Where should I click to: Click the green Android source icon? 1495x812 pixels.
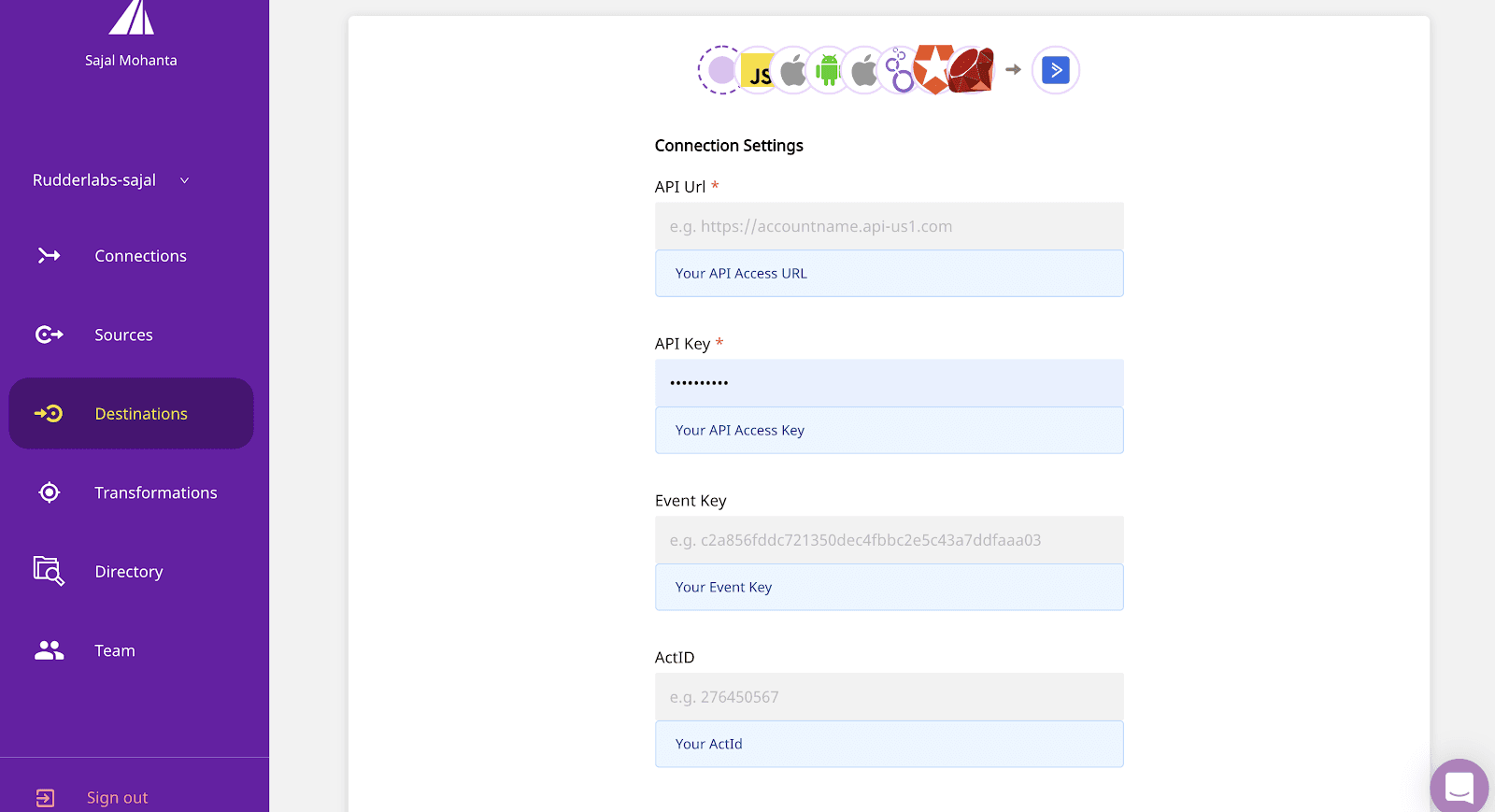tap(828, 71)
